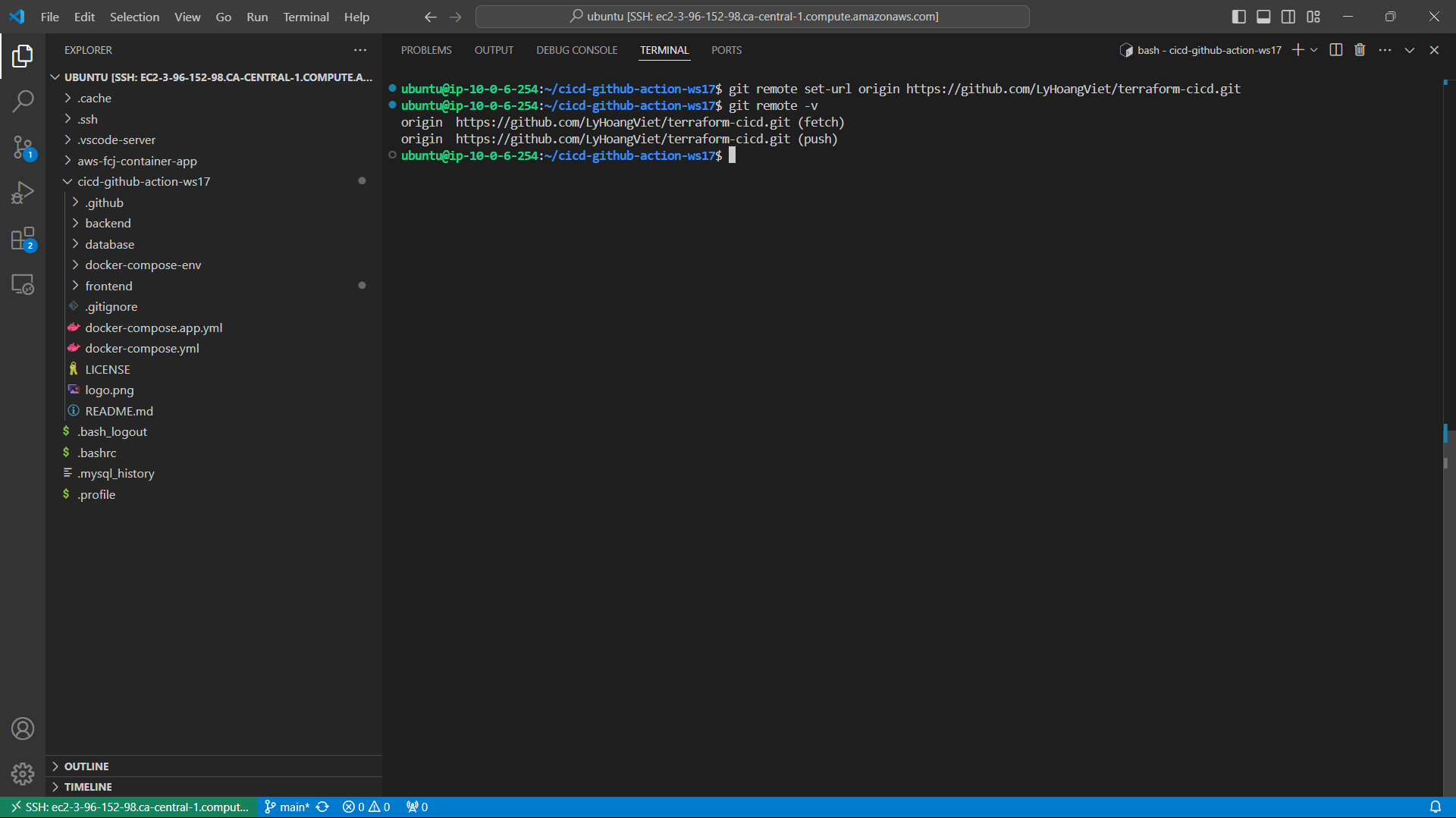
Task: Expand the database folder
Action: click(x=212, y=244)
